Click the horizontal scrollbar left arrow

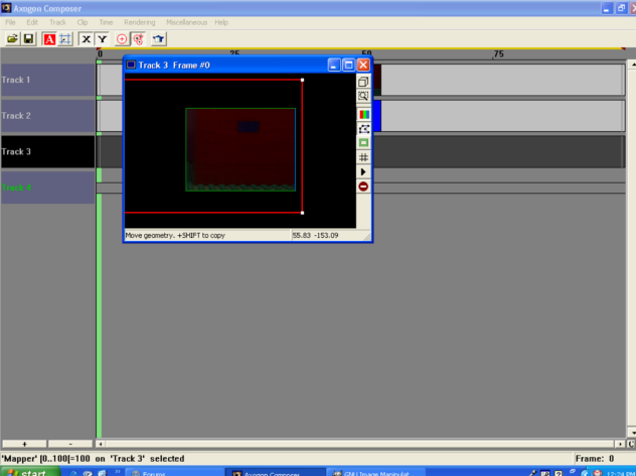101,444
